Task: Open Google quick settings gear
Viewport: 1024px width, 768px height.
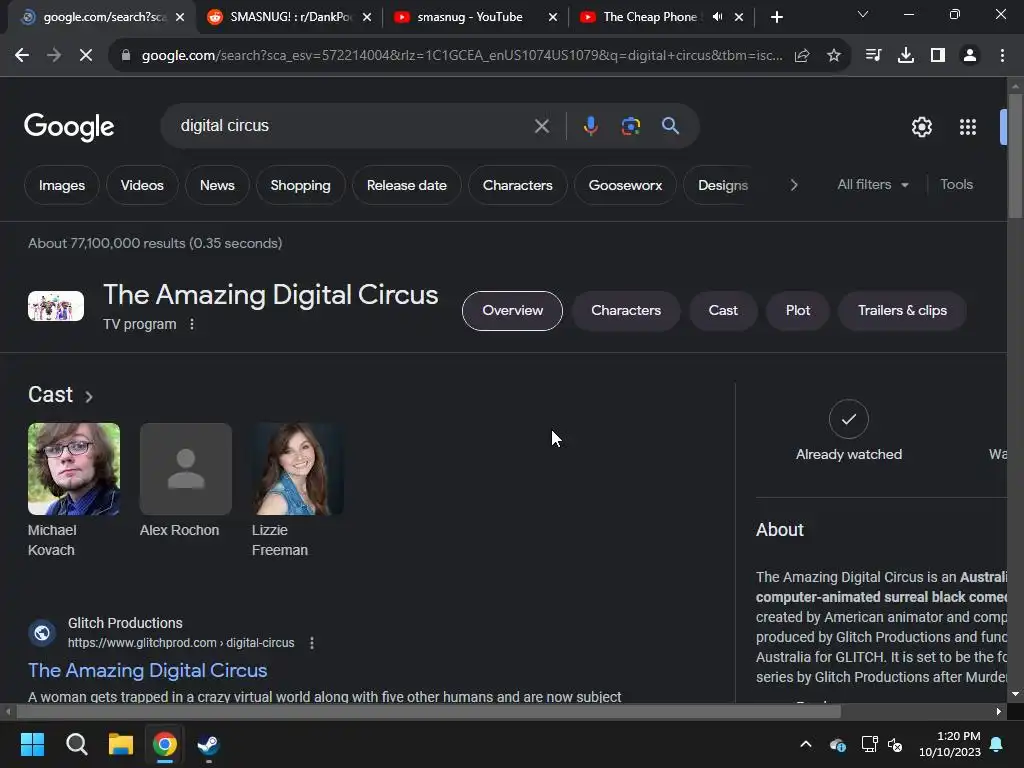Action: (x=921, y=127)
